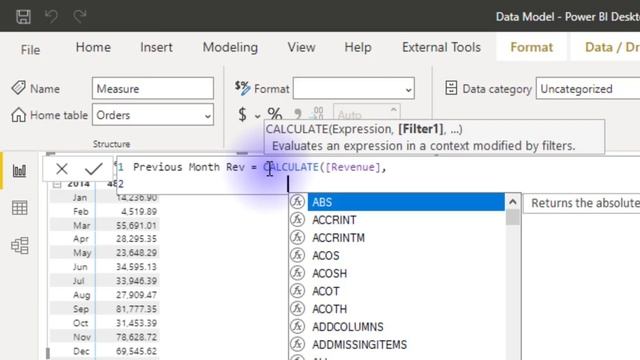Viewport: 640px width, 360px height.
Task: Switch to the Format ribbon tab
Action: [x=531, y=47]
